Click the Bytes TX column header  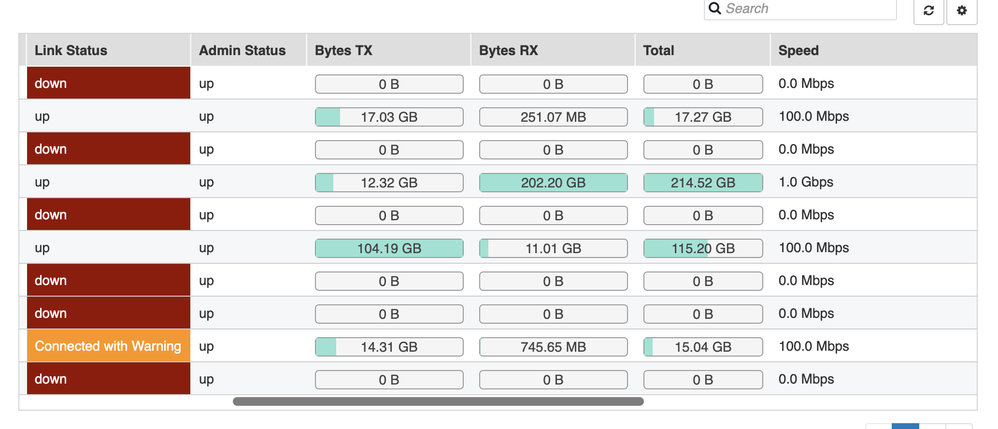click(x=343, y=50)
